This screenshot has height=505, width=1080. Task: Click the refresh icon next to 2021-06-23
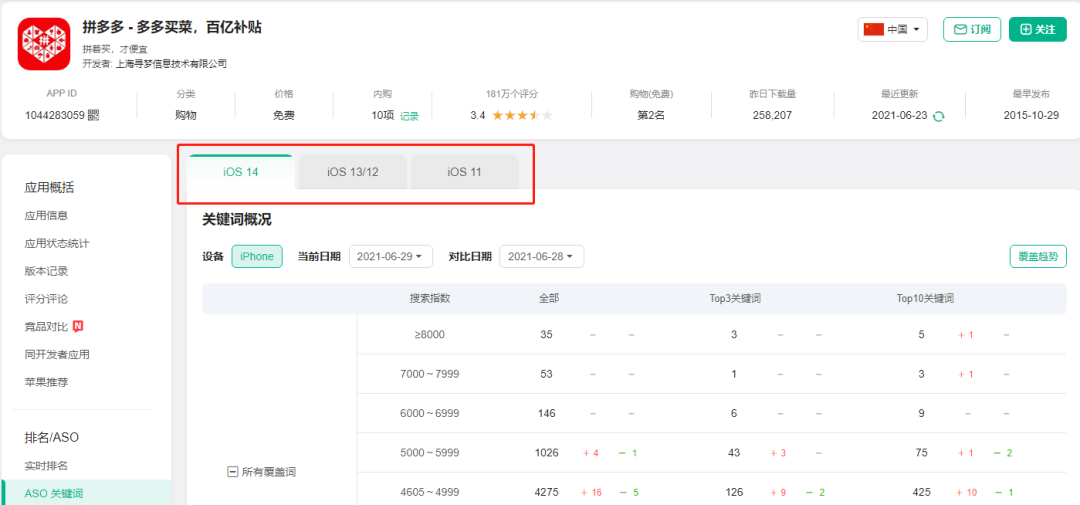click(x=938, y=116)
